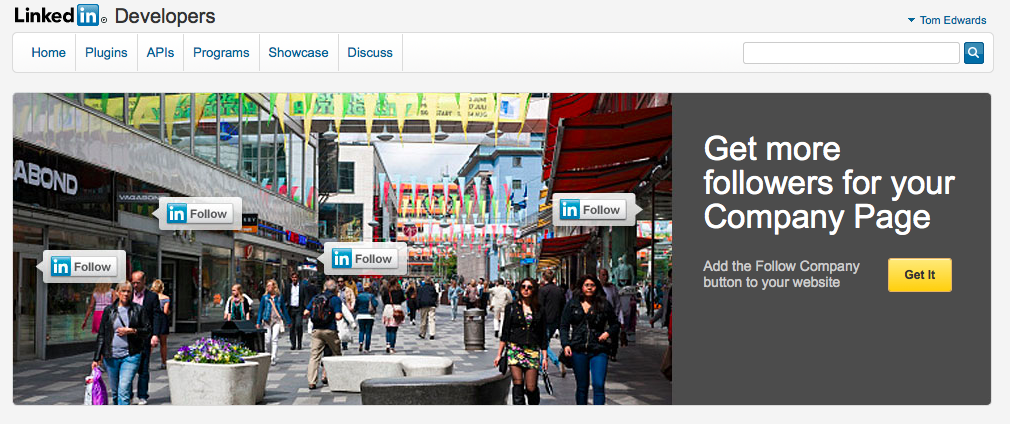Open the Showcase menu item
Viewport: 1010px width, 424px height.
tap(298, 53)
